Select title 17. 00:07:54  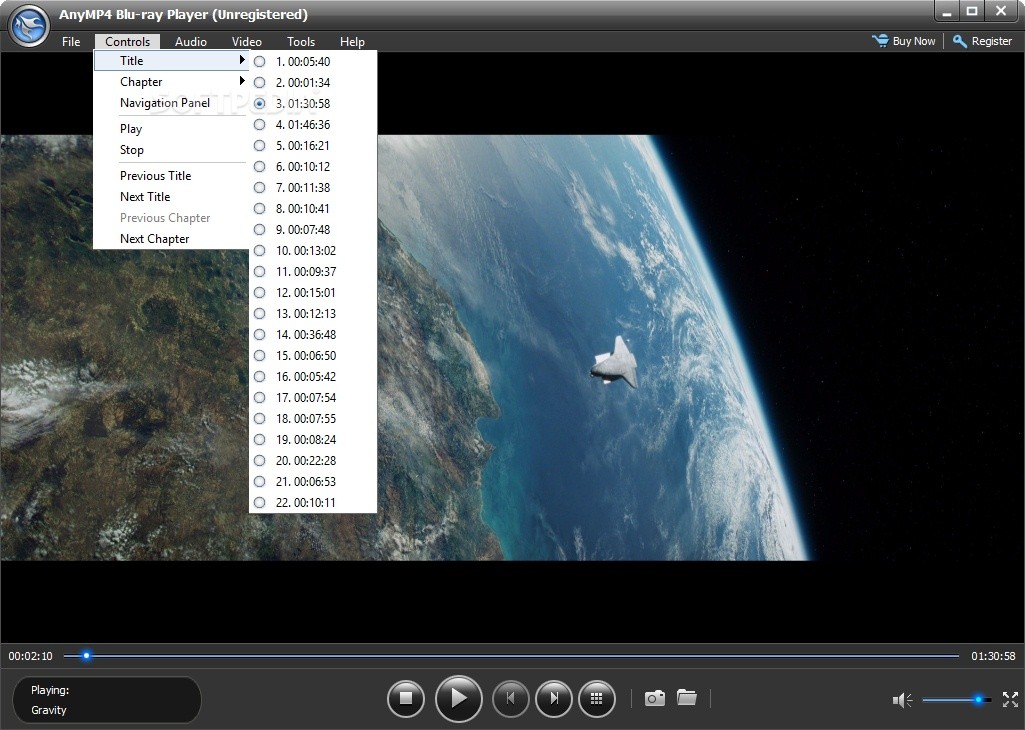click(312, 397)
